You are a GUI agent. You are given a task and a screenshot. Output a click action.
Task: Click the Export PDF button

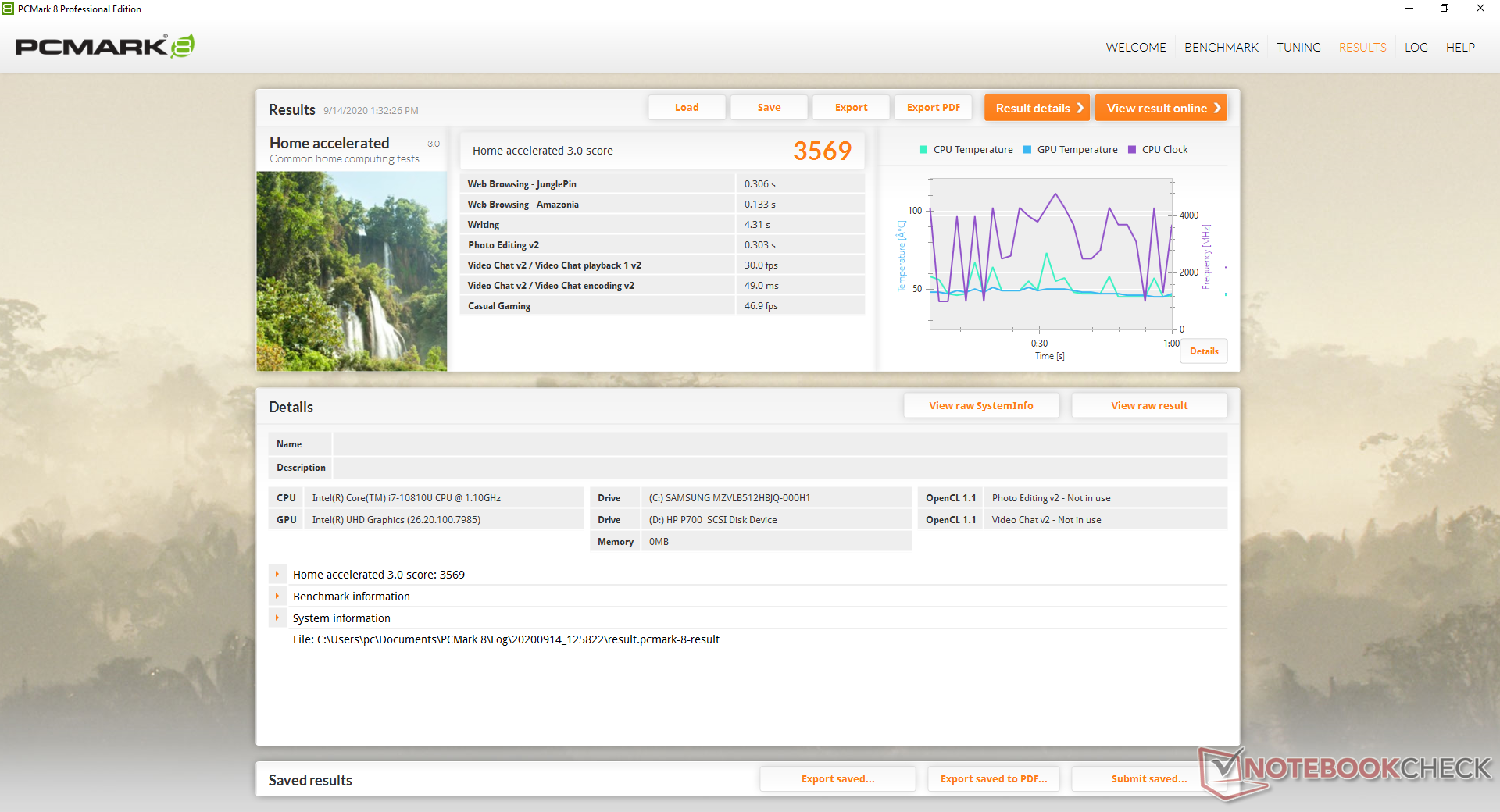[x=933, y=108]
